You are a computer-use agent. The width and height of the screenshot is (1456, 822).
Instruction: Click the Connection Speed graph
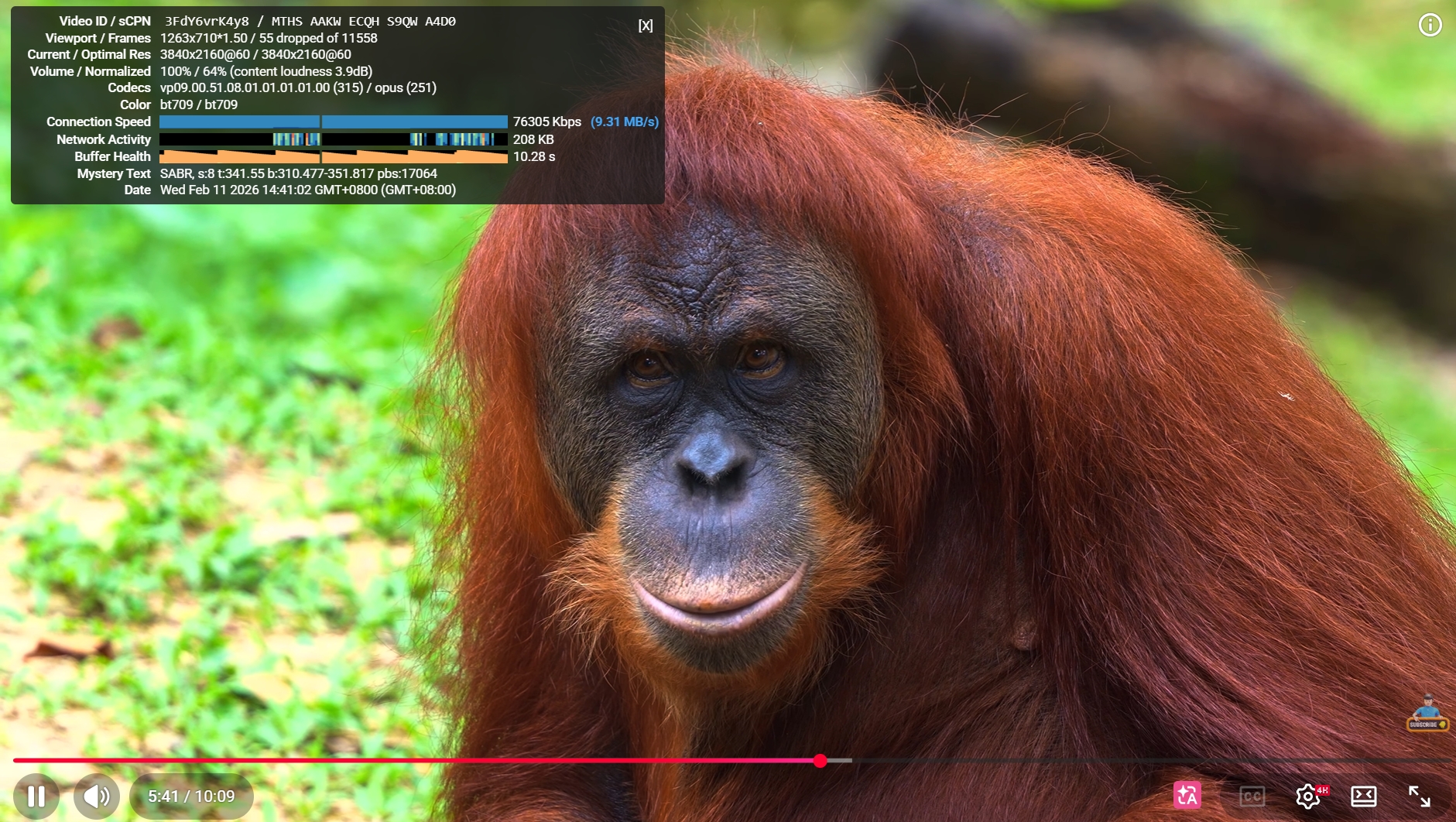tap(334, 122)
